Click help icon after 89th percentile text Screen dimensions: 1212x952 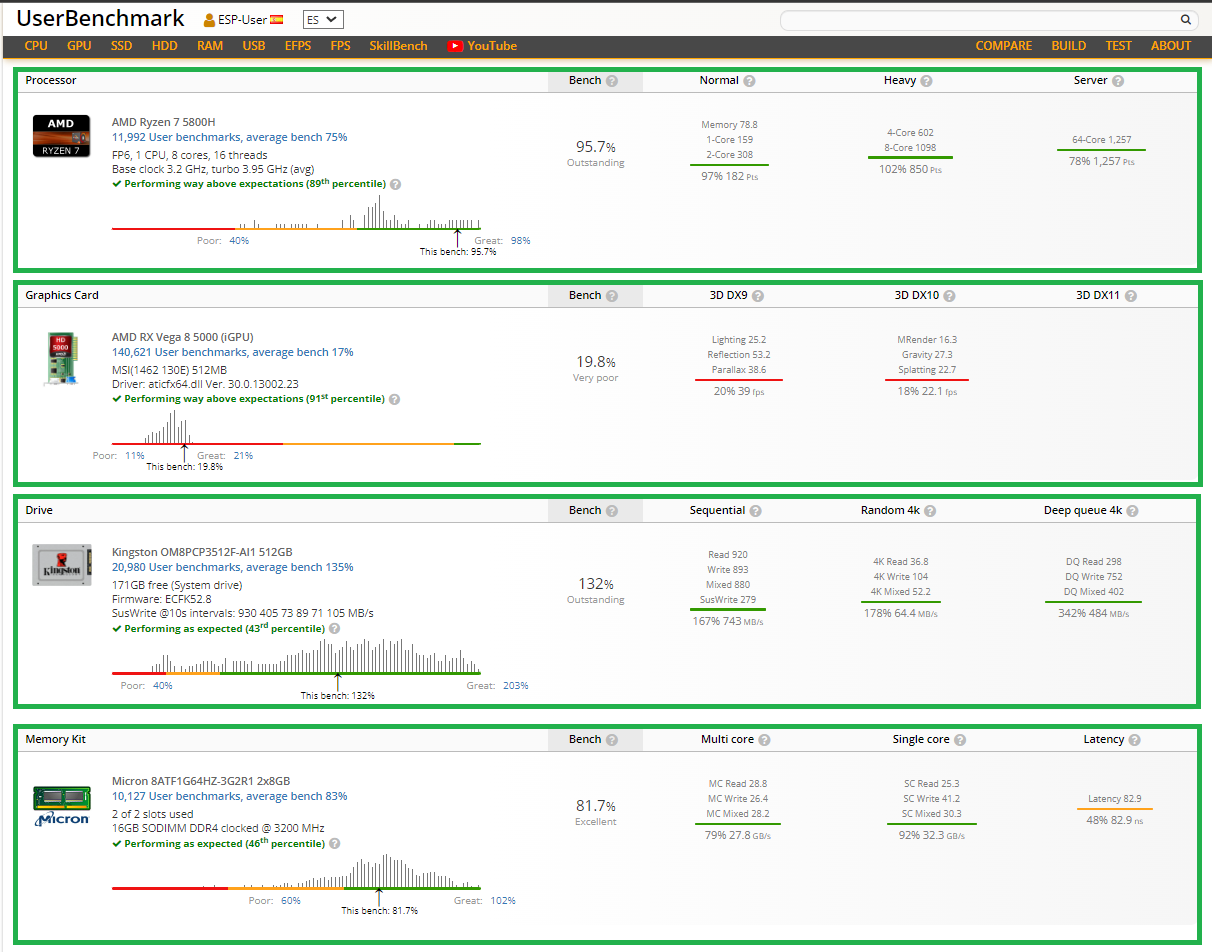396,184
